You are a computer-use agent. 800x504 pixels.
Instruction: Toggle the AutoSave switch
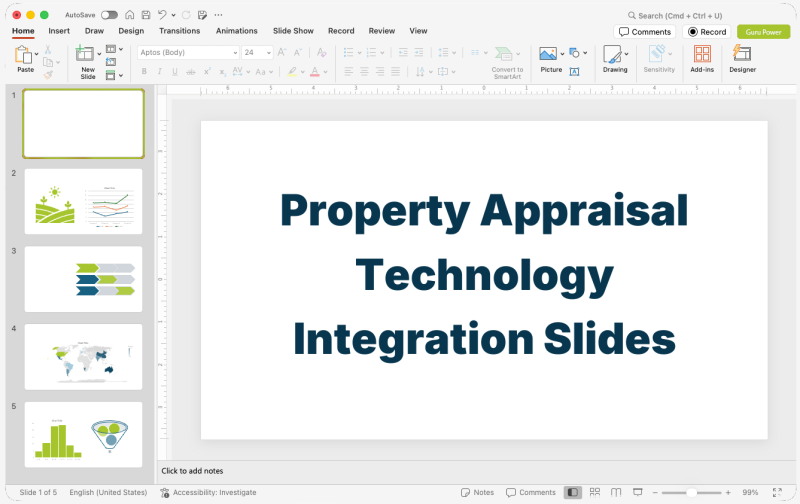pos(109,15)
